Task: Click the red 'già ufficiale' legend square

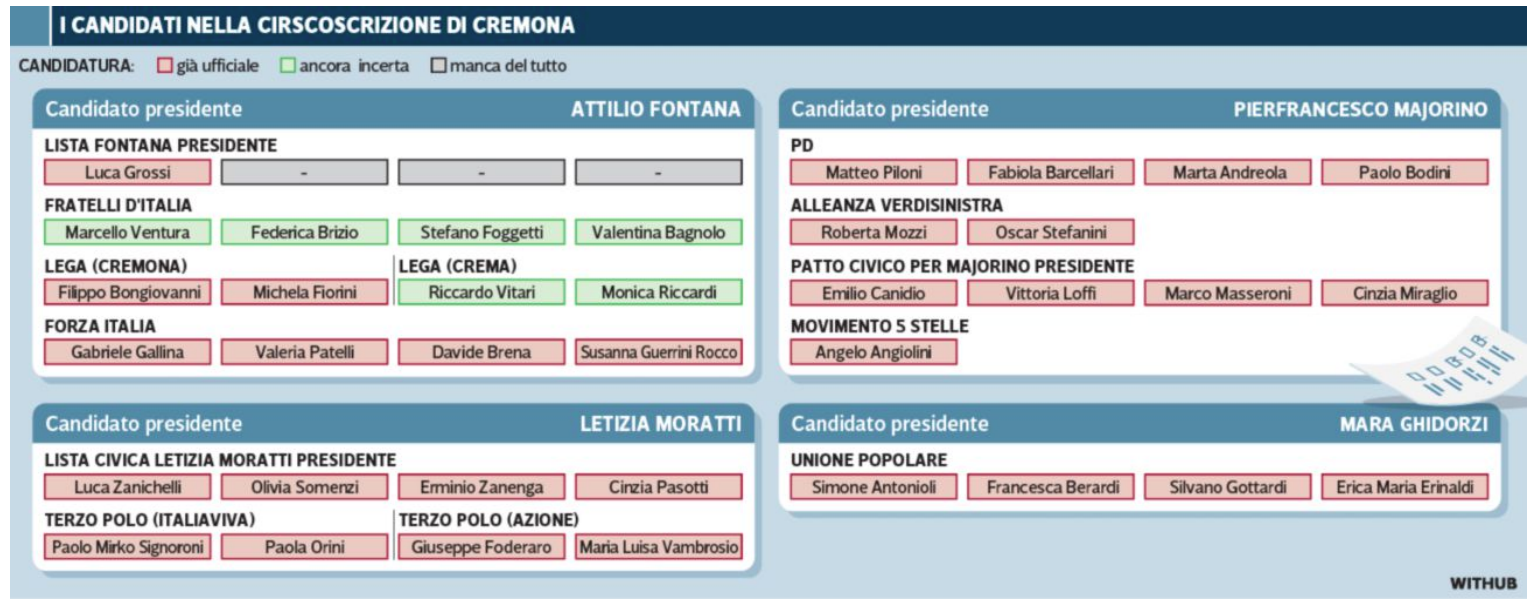Action: (x=165, y=67)
